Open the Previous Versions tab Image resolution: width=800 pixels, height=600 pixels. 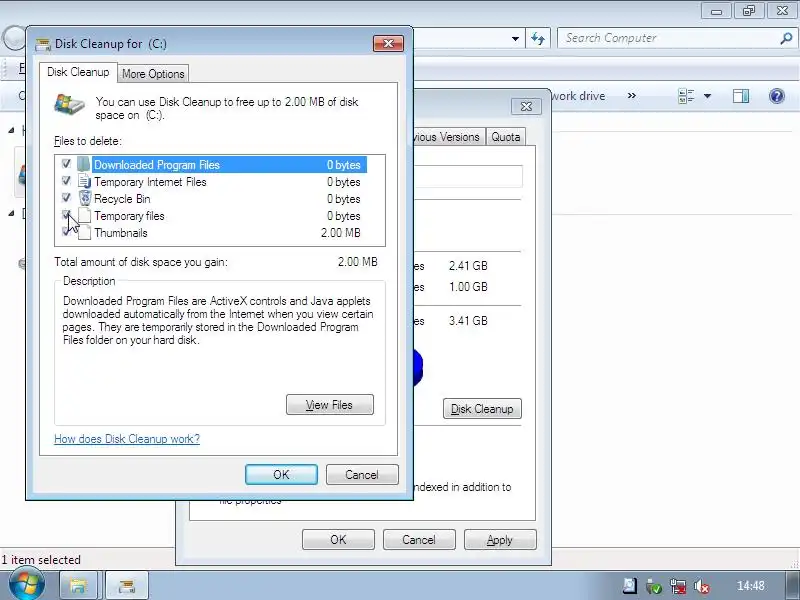[x=448, y=137]
